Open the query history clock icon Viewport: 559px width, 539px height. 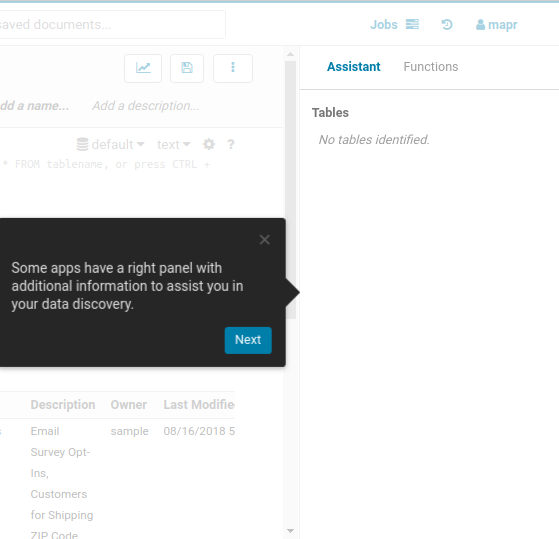(447, 25)
